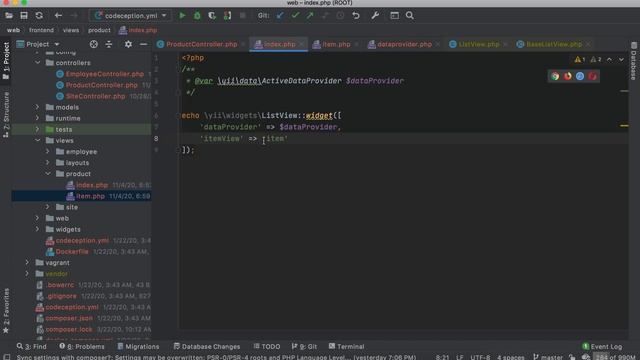This screenshot has width=640, height=360.
Task: Hide the Project panel with minus icon
Action: click(x=143, y=44)
